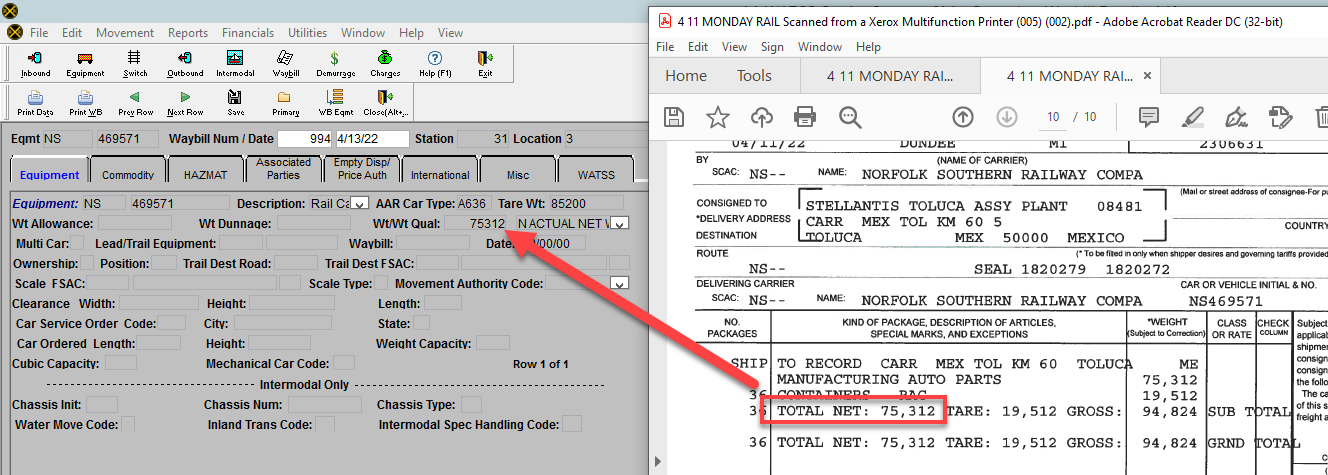Open Acrobat's Sign menu
Image resolution: width=1328 pixels, height=475 pixels.
772,46
